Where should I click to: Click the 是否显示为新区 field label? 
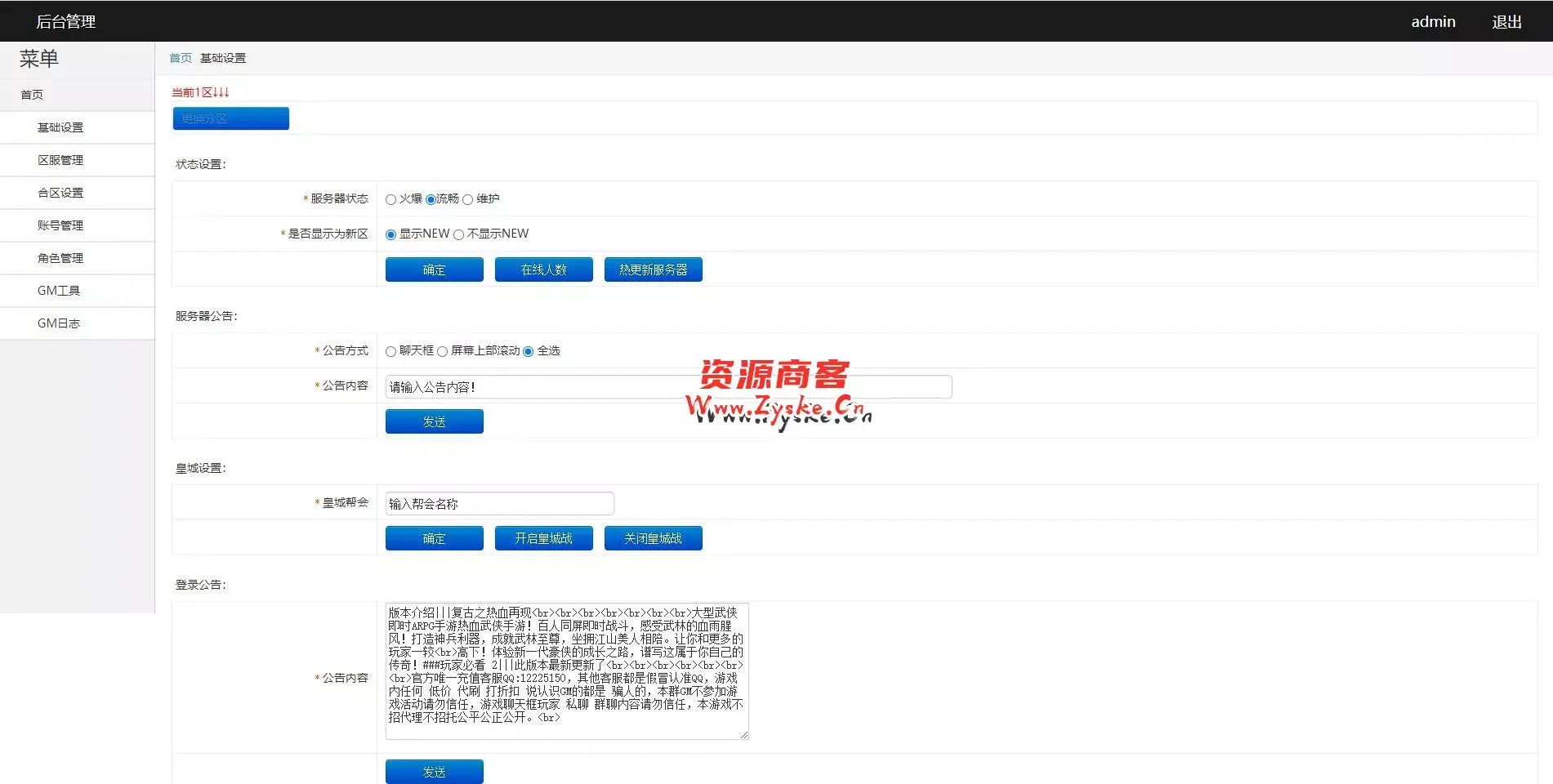click(x=328, y=234)
